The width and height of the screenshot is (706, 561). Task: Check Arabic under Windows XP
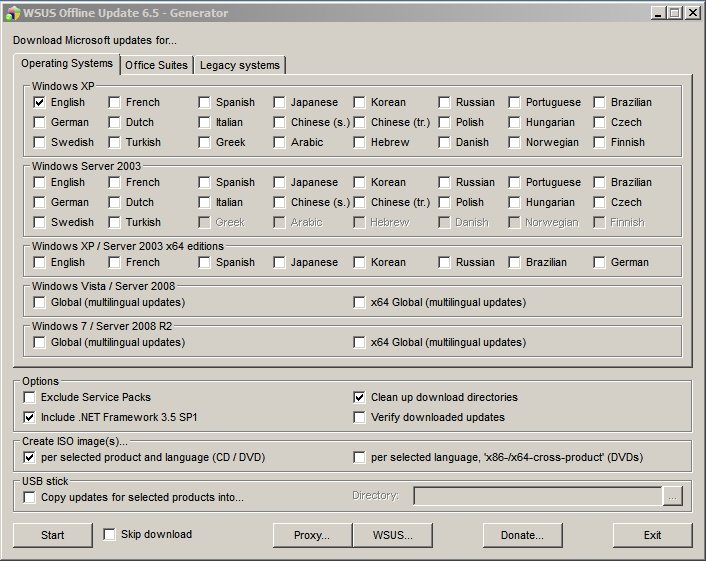point(279,142)
